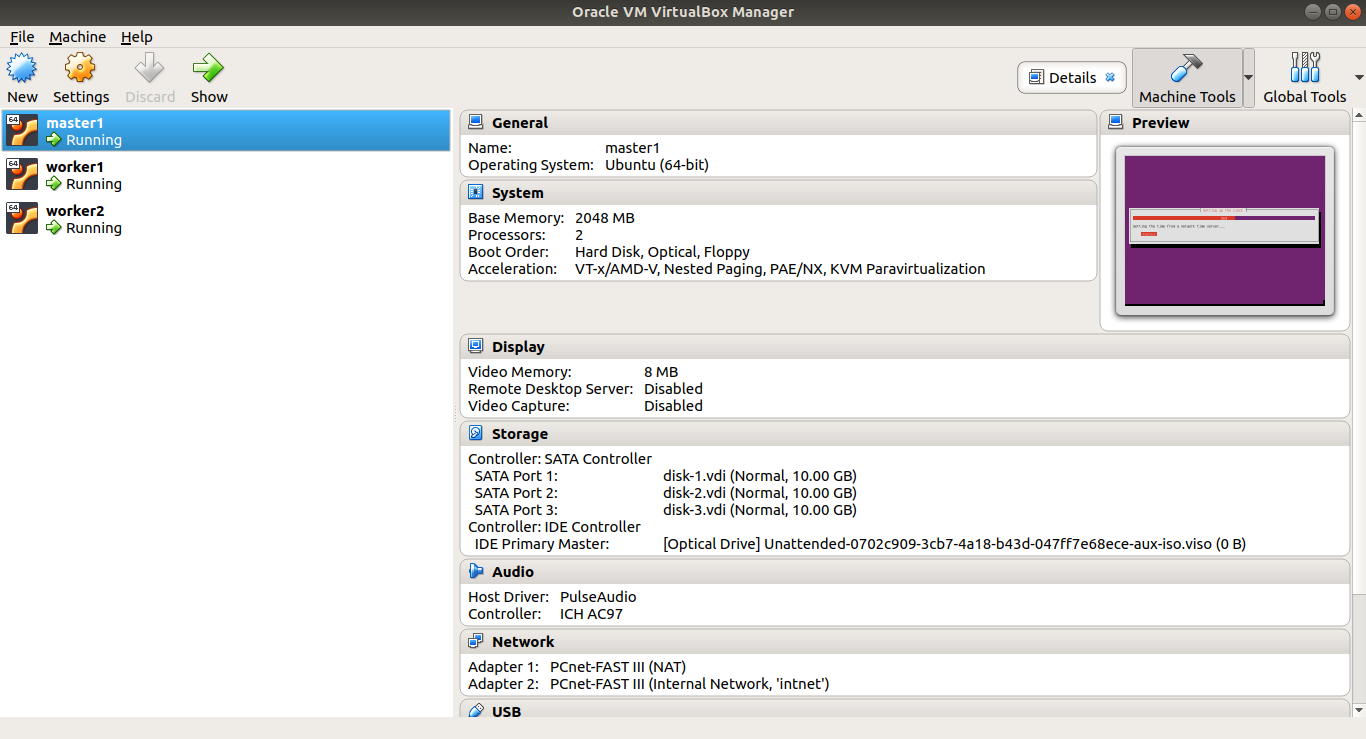Open the Audio section header link

click(513, 572)
